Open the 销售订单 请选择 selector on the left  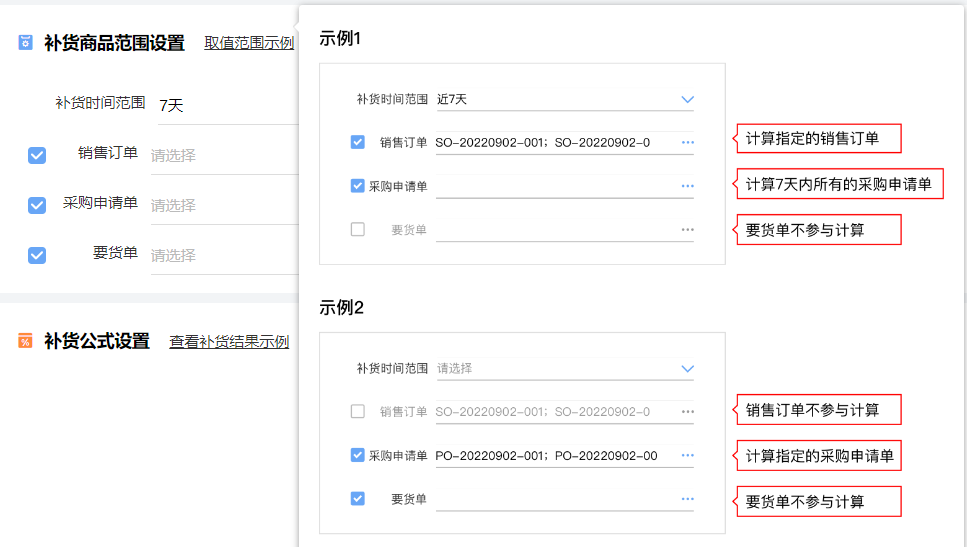[x=222, y=156]
